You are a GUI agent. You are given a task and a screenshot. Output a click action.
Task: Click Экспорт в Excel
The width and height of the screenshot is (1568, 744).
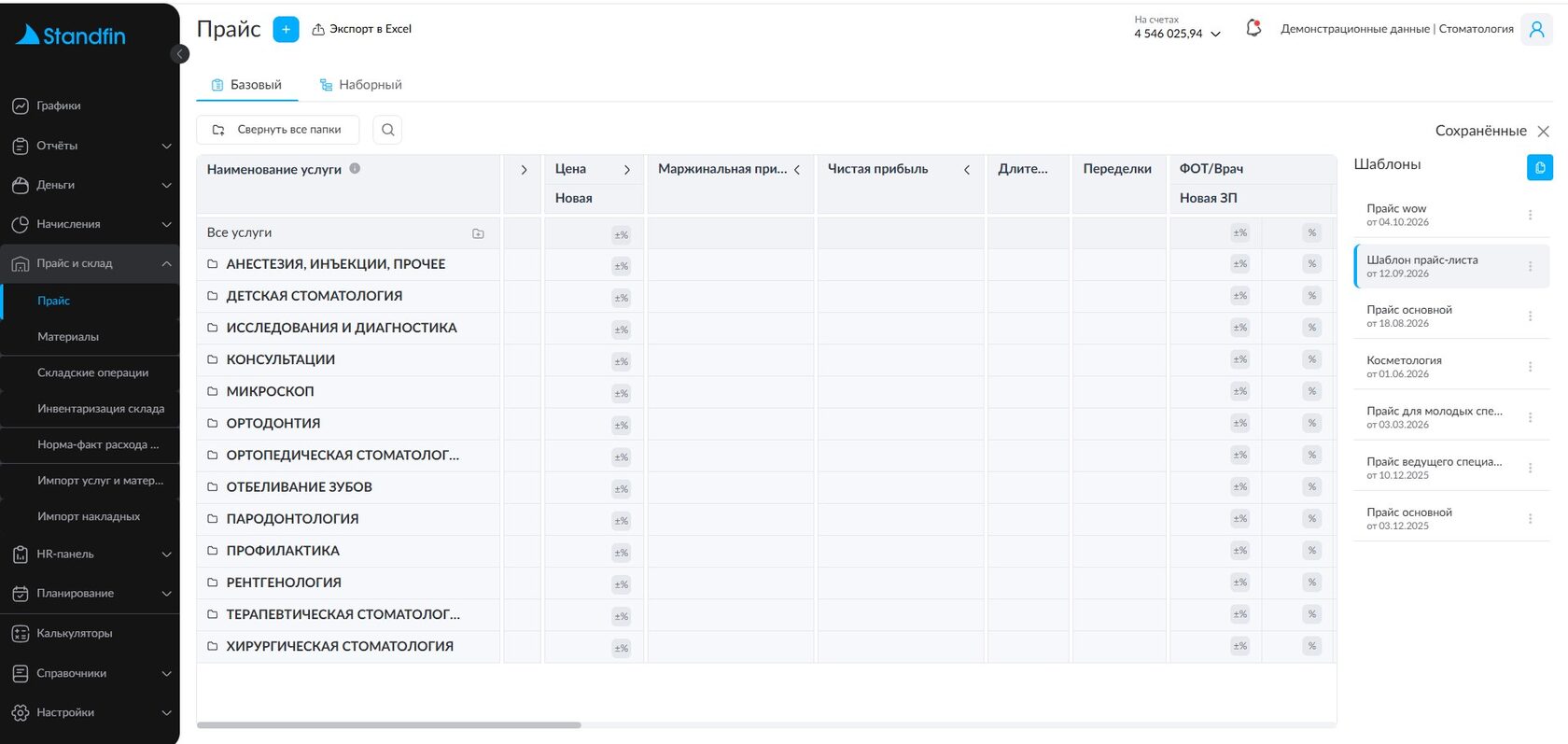361,29
